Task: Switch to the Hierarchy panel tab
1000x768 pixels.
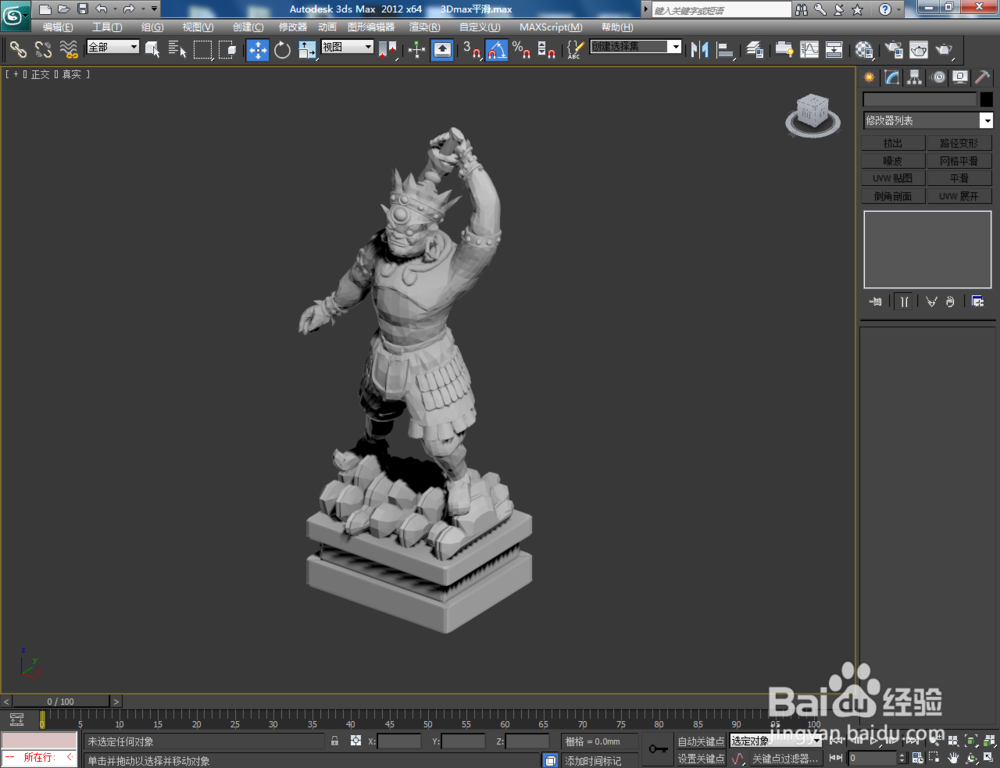Action: [915, 77]
